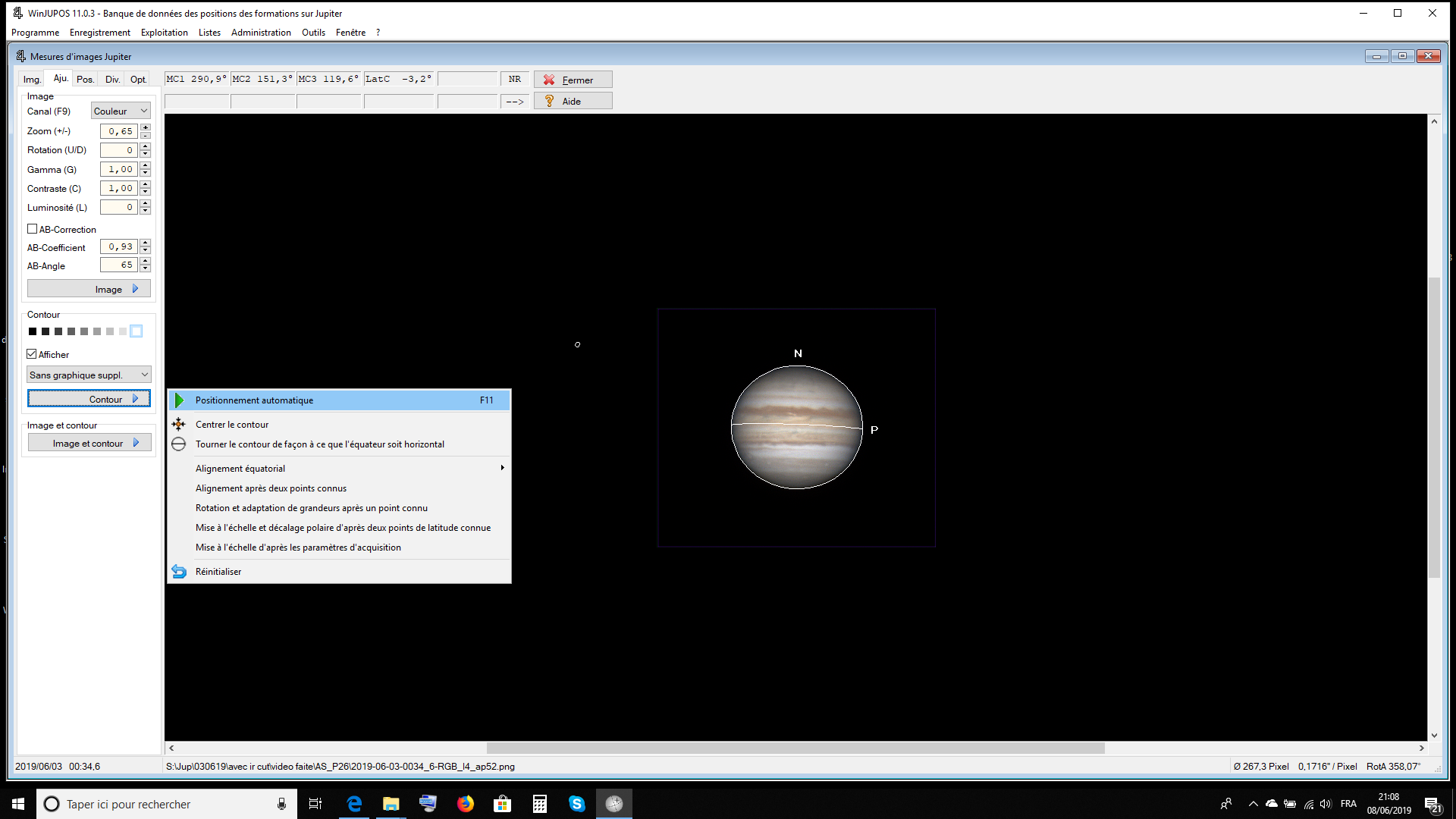Open Firefox from the taskbar
Image resolution: width=1456 pixels, height=819 pixels.
tap(466, 804)
